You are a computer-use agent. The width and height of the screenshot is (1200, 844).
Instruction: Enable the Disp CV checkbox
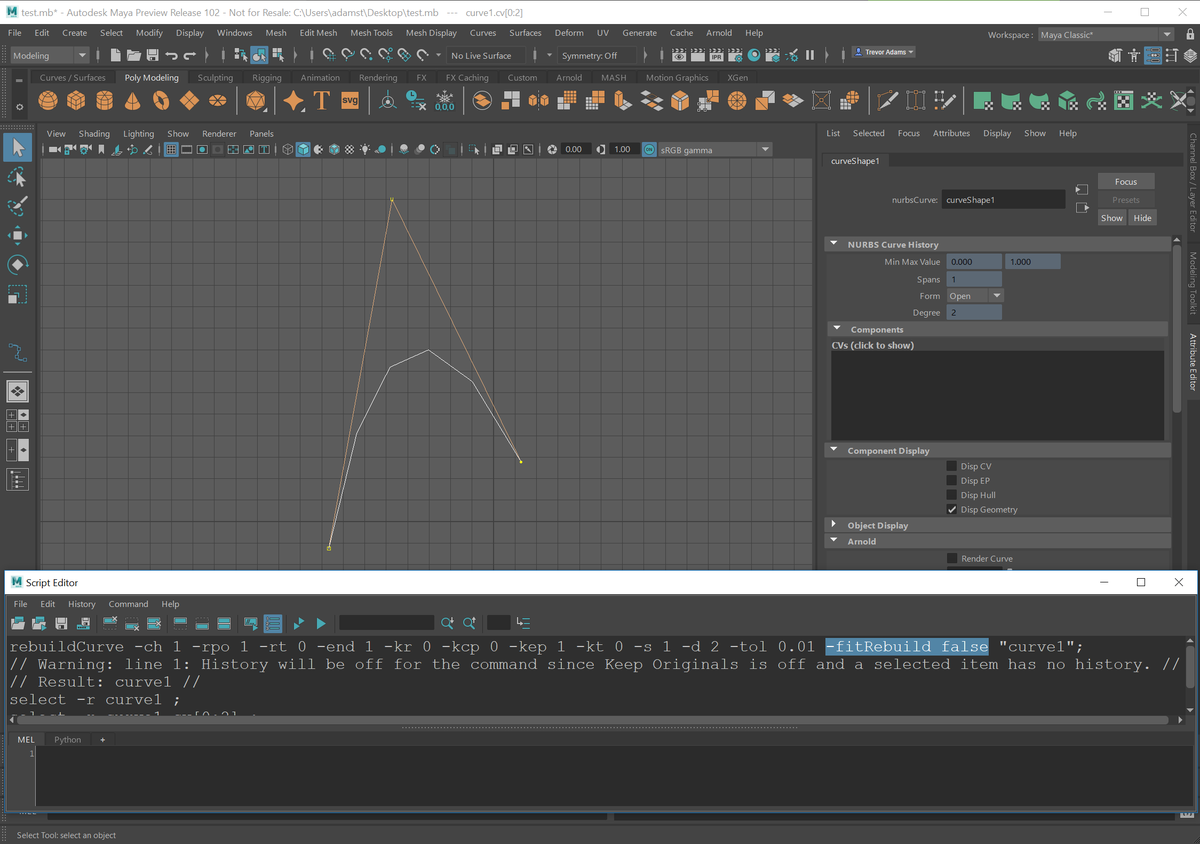951,465
